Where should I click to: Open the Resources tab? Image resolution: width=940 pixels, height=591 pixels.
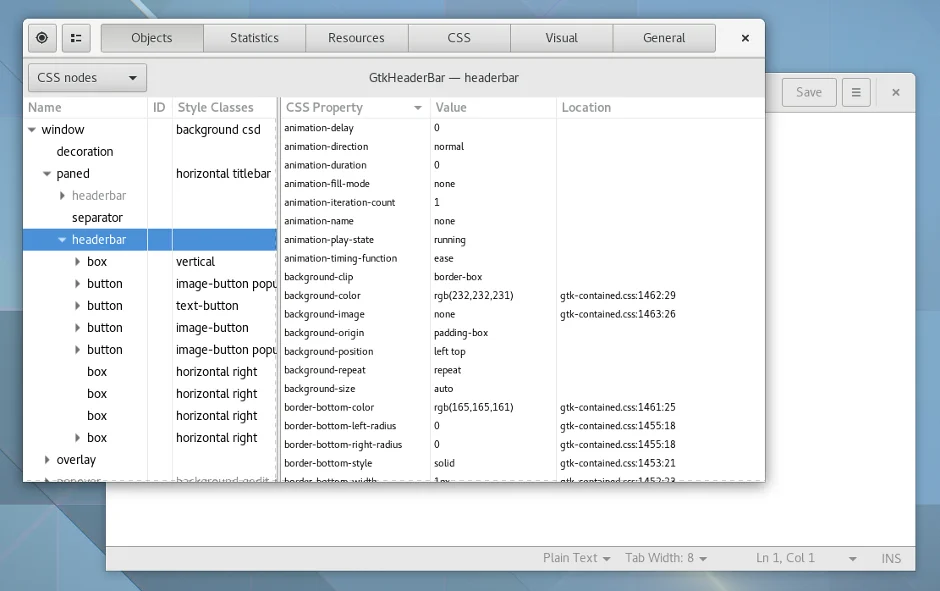356,38
